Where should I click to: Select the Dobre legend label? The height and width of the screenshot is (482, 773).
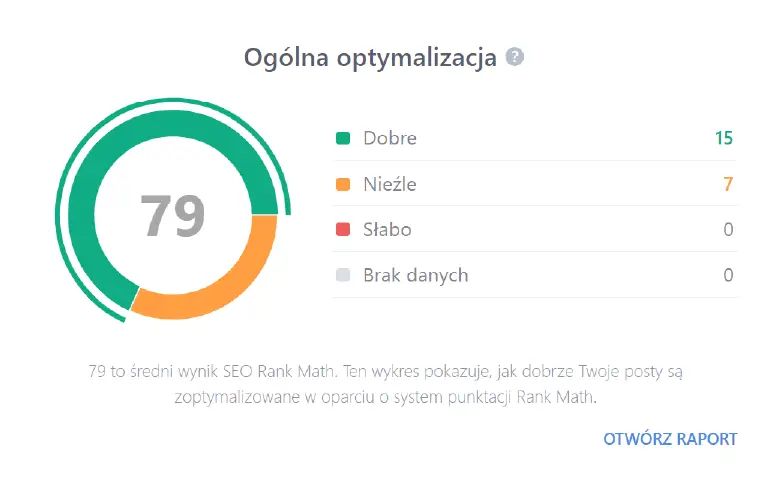pos(390,139)
